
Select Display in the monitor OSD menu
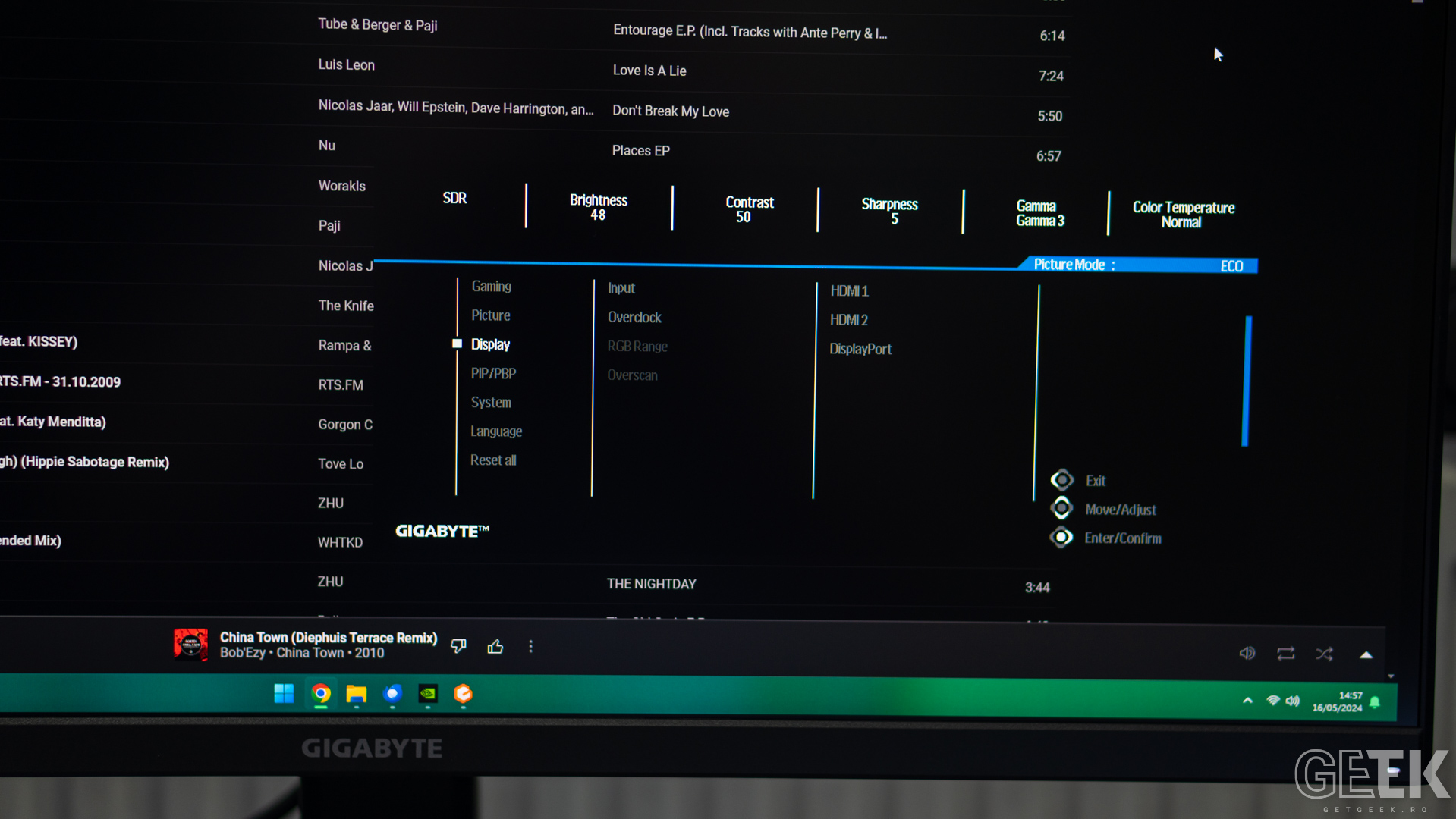490,344
